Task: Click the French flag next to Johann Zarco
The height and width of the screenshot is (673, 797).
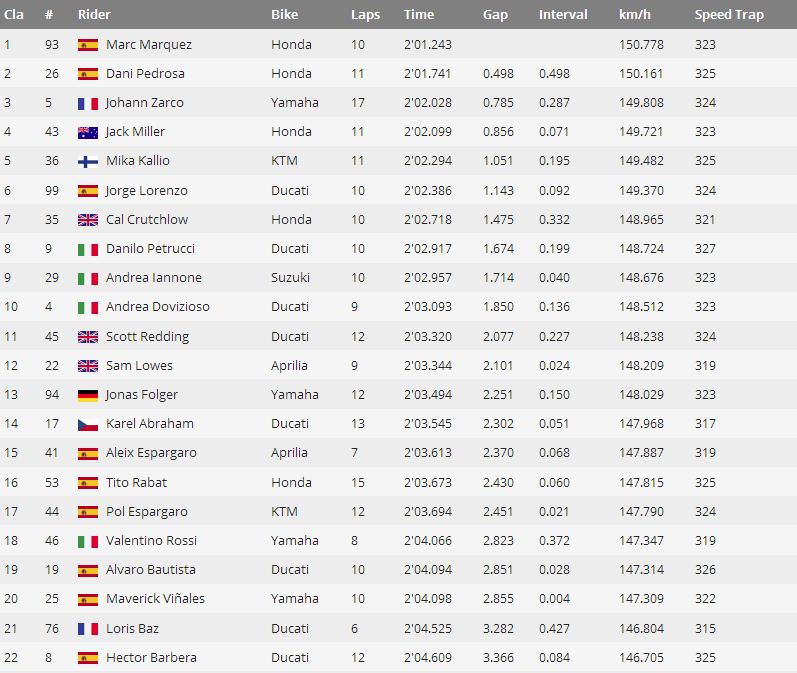Action: [87, 104]
